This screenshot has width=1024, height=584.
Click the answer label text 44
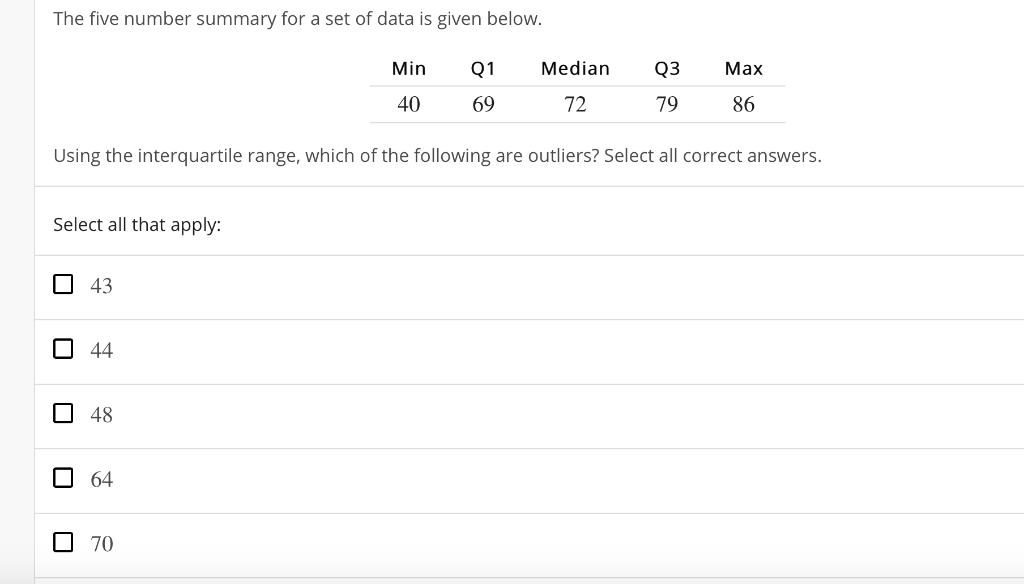pyautogui.click(x=101, y=351)
